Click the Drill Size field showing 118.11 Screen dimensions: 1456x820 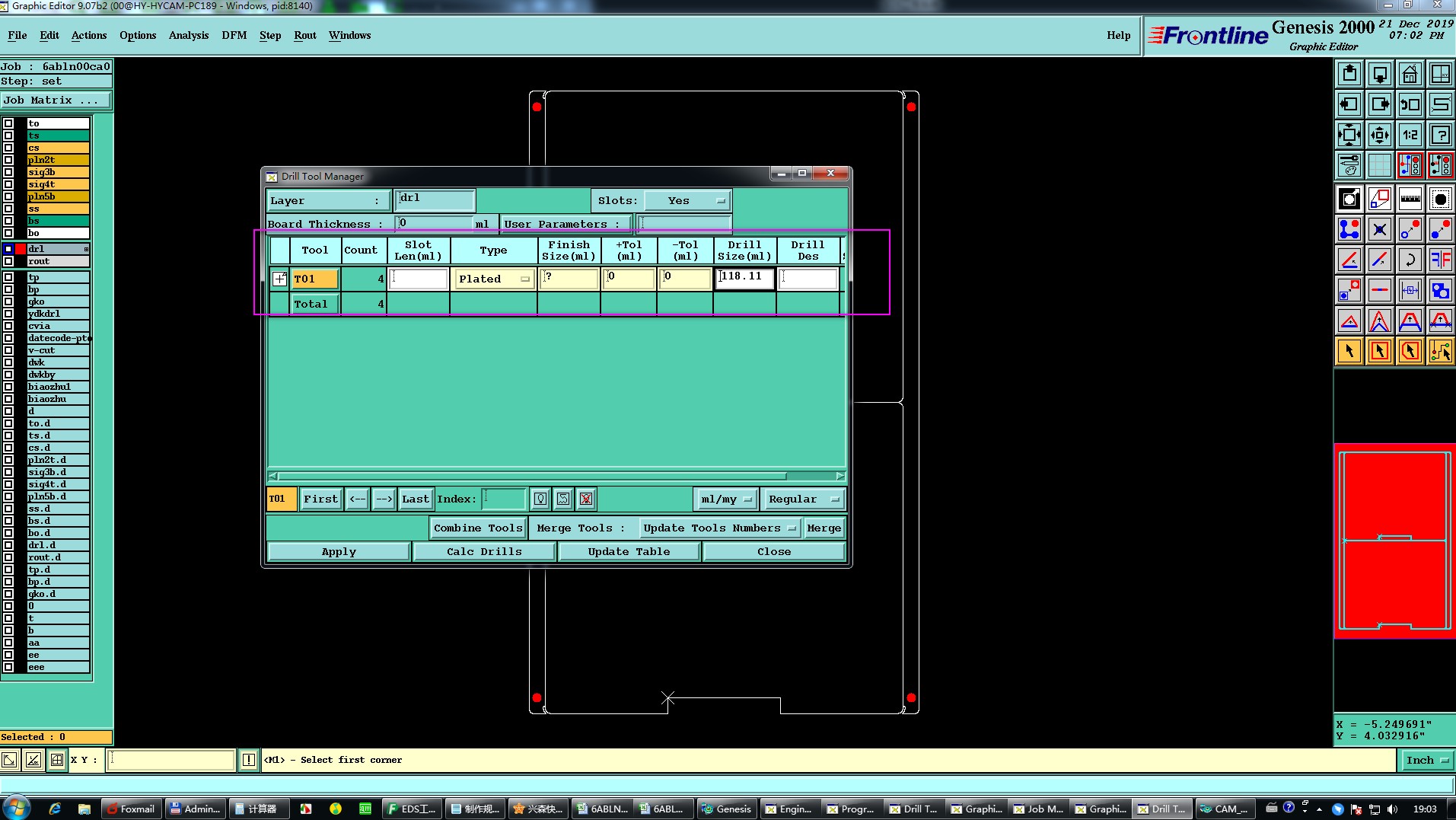coord(745,277)
